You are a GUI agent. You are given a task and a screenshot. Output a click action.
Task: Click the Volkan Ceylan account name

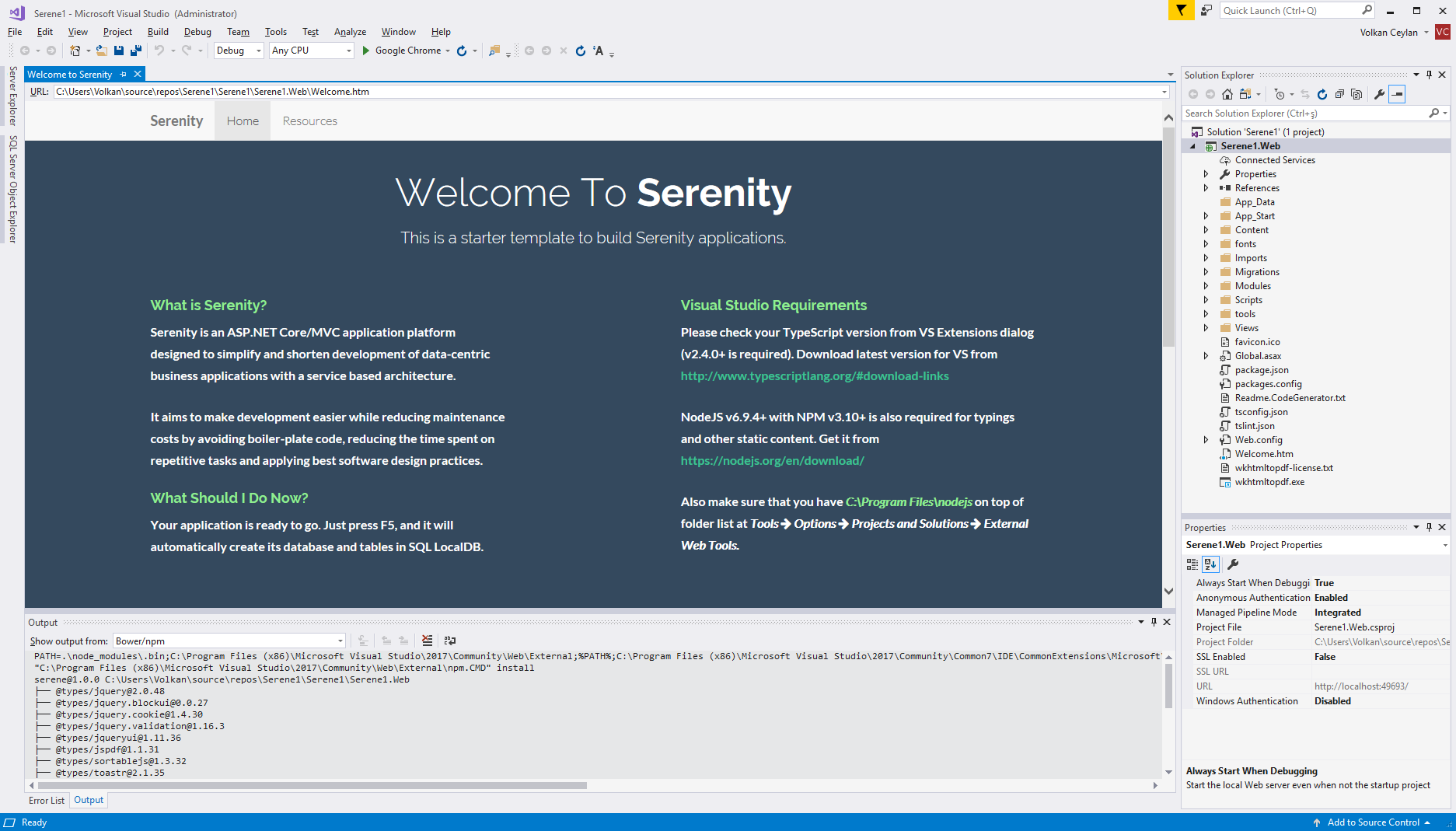[1388, 32]
